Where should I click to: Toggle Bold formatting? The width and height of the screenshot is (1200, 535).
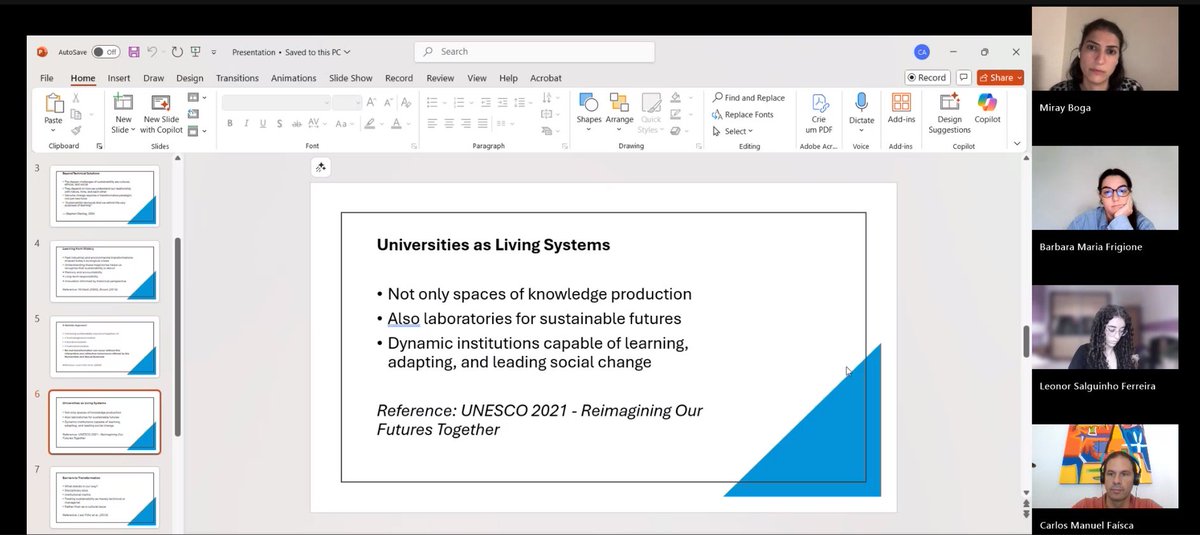click(230, 124)
